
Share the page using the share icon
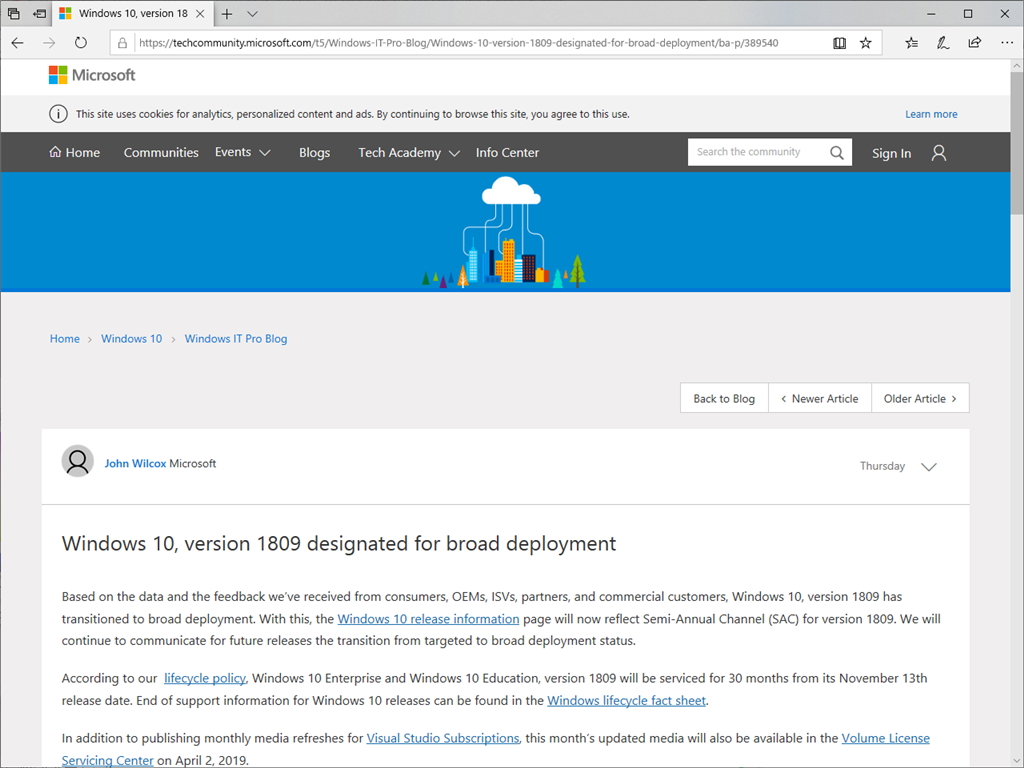tap(973, 43)
